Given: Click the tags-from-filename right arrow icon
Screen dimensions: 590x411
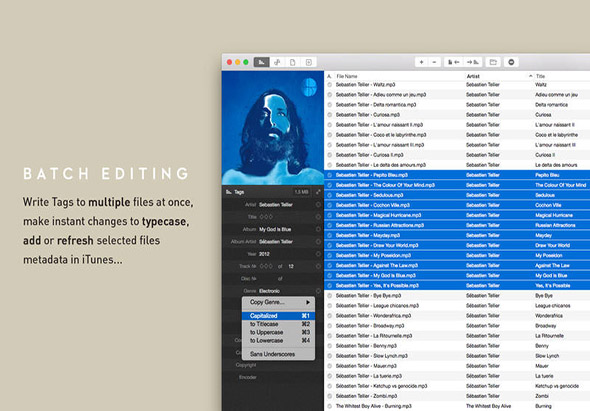Looking at the screenshot, I should click(x=473, y=62).
